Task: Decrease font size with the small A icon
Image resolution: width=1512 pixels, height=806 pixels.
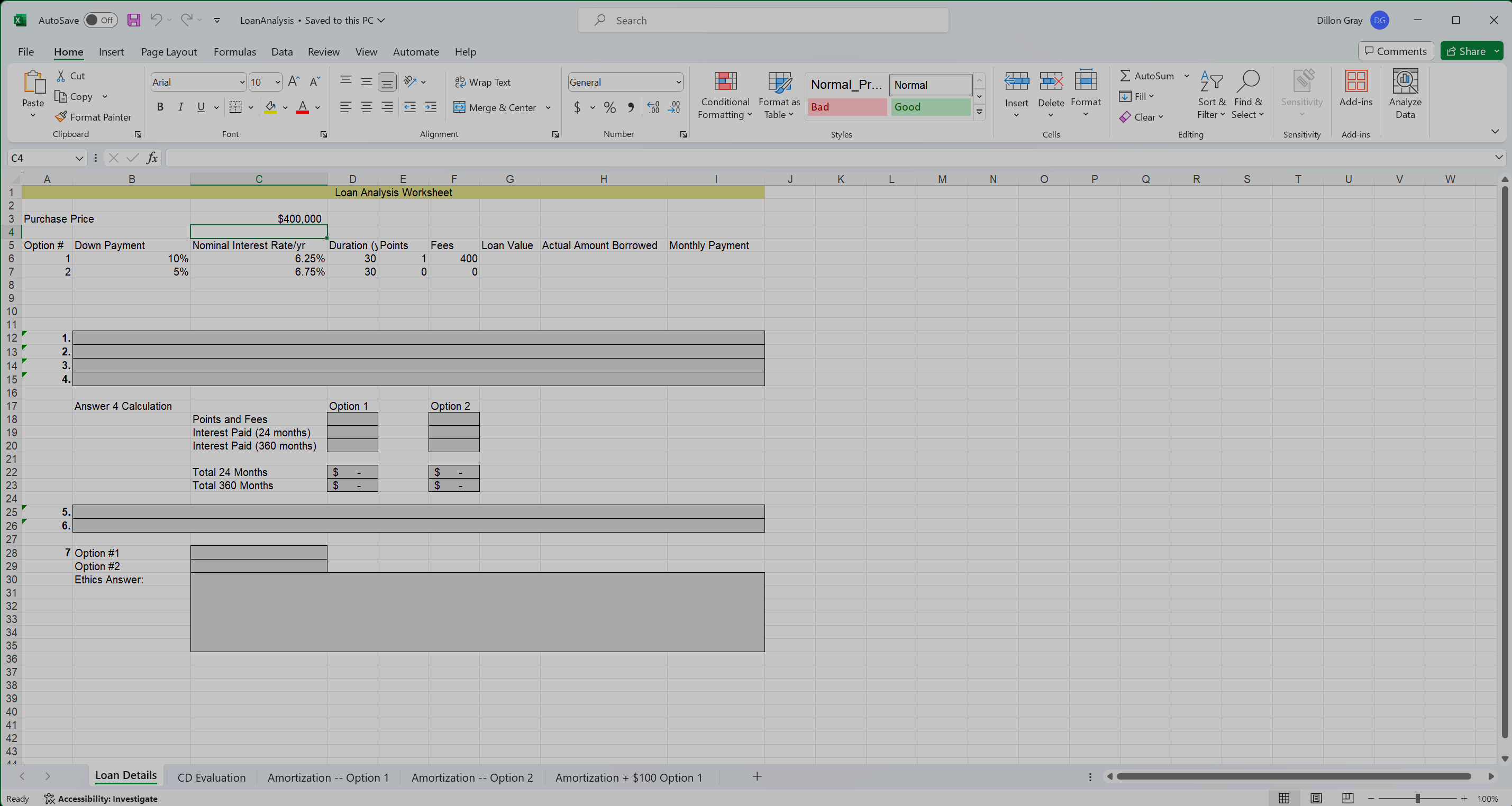Action: [x=315, y=81]
